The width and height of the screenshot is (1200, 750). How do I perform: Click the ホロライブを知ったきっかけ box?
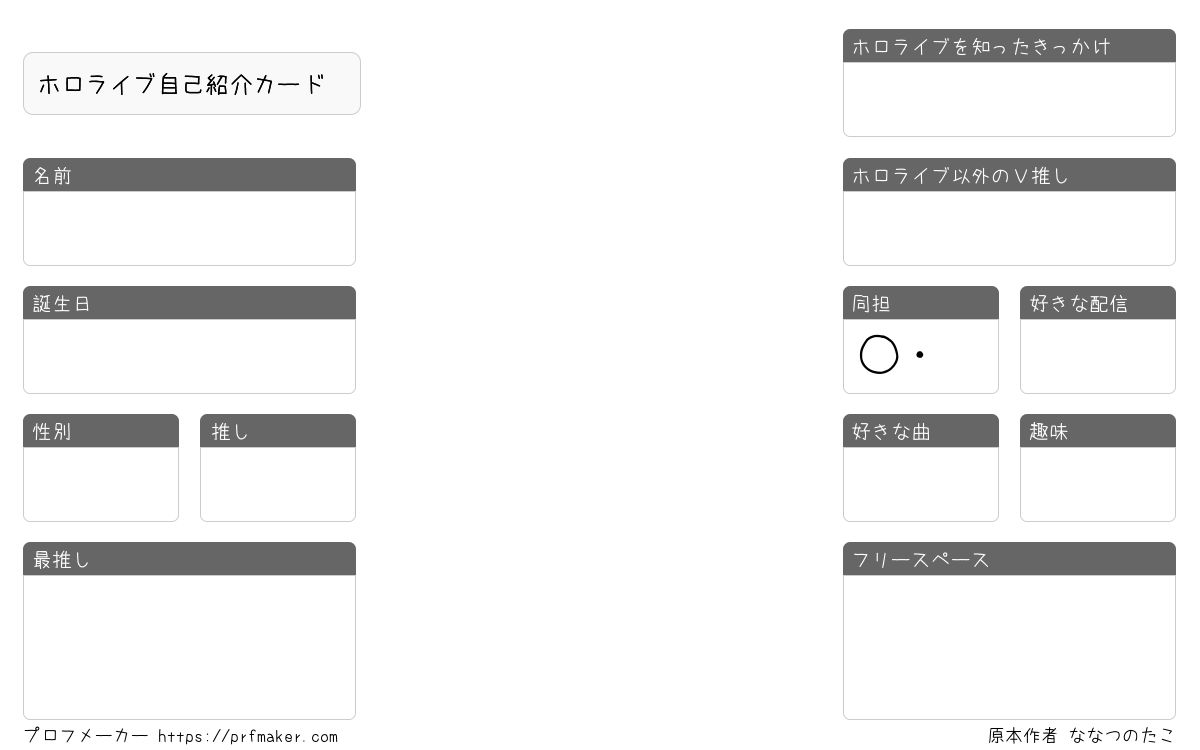(1009, 99)
